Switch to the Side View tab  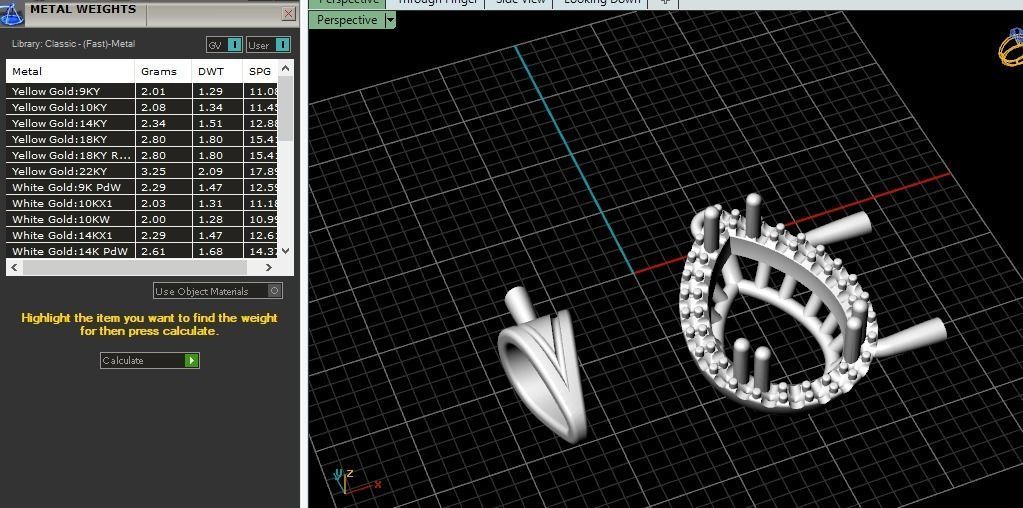(519, 2)
